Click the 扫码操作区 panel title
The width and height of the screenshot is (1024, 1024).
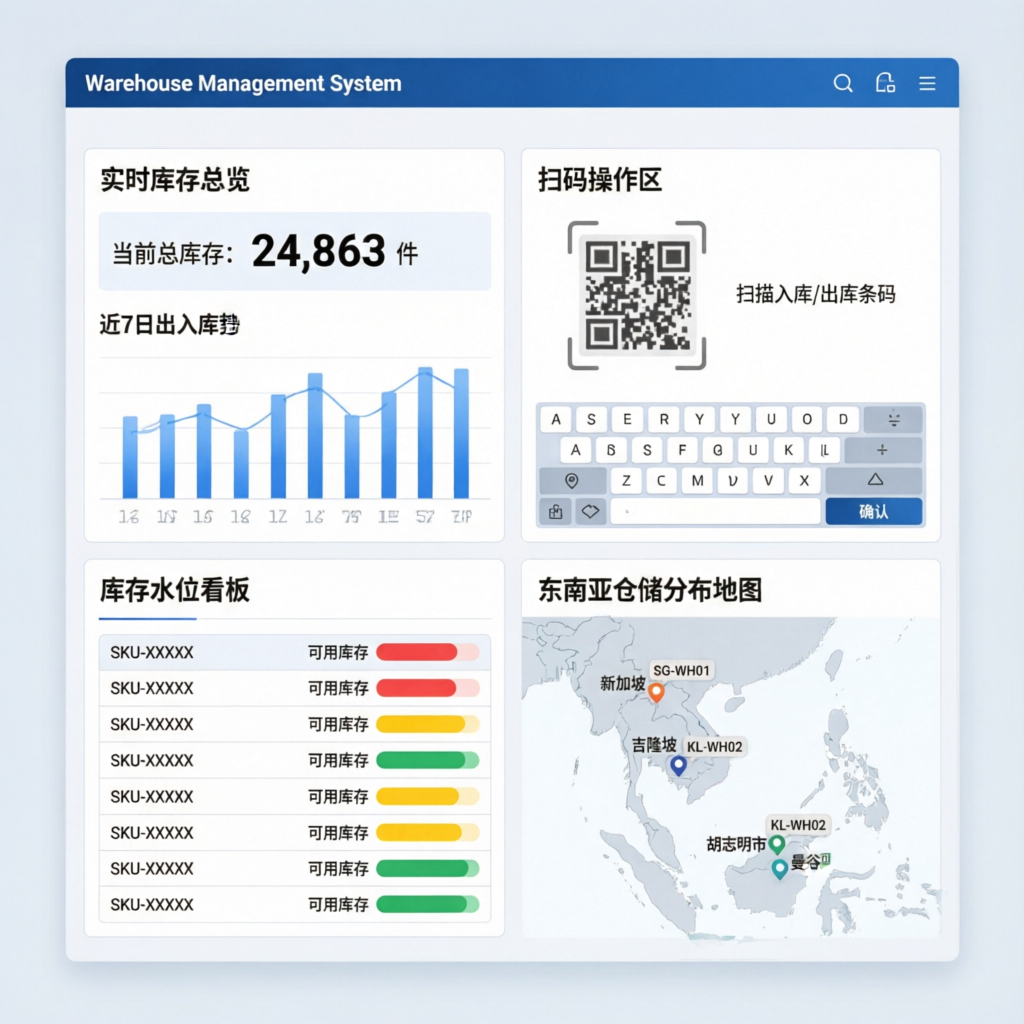[600, 180]
